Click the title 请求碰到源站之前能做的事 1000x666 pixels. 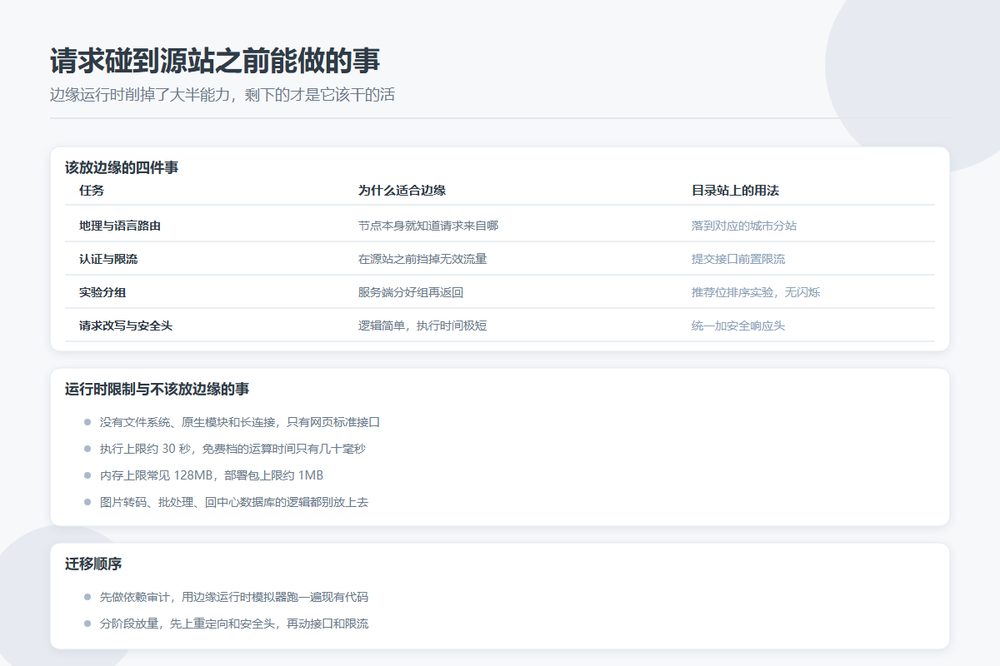click(x=215, y=61)
